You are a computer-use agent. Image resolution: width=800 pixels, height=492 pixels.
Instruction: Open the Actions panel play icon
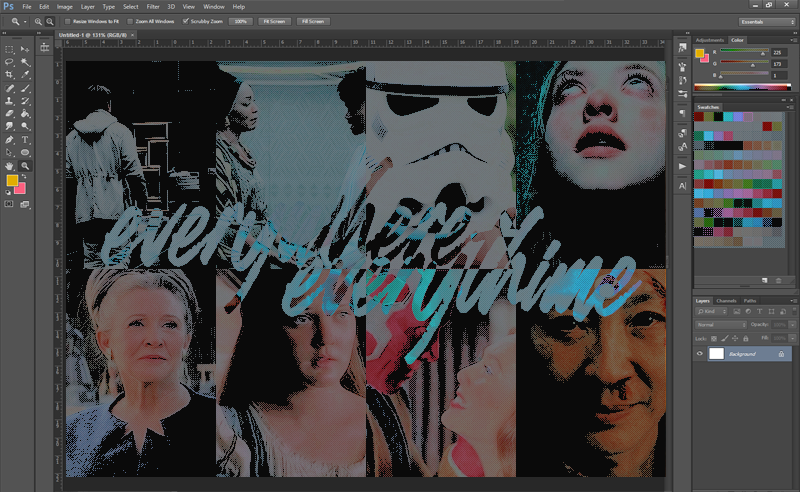[682, 166]
